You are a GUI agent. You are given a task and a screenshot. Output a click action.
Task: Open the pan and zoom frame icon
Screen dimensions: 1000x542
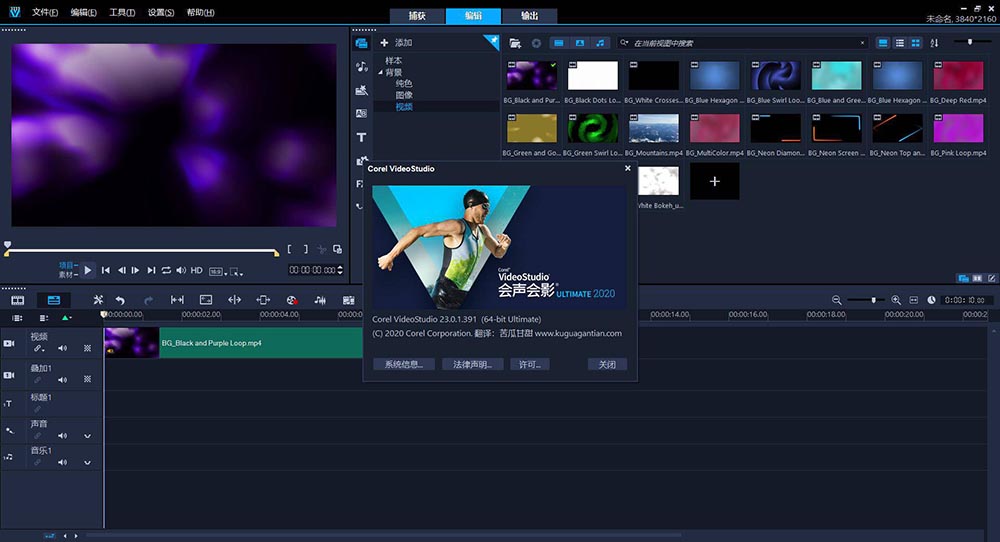point(205,300)
